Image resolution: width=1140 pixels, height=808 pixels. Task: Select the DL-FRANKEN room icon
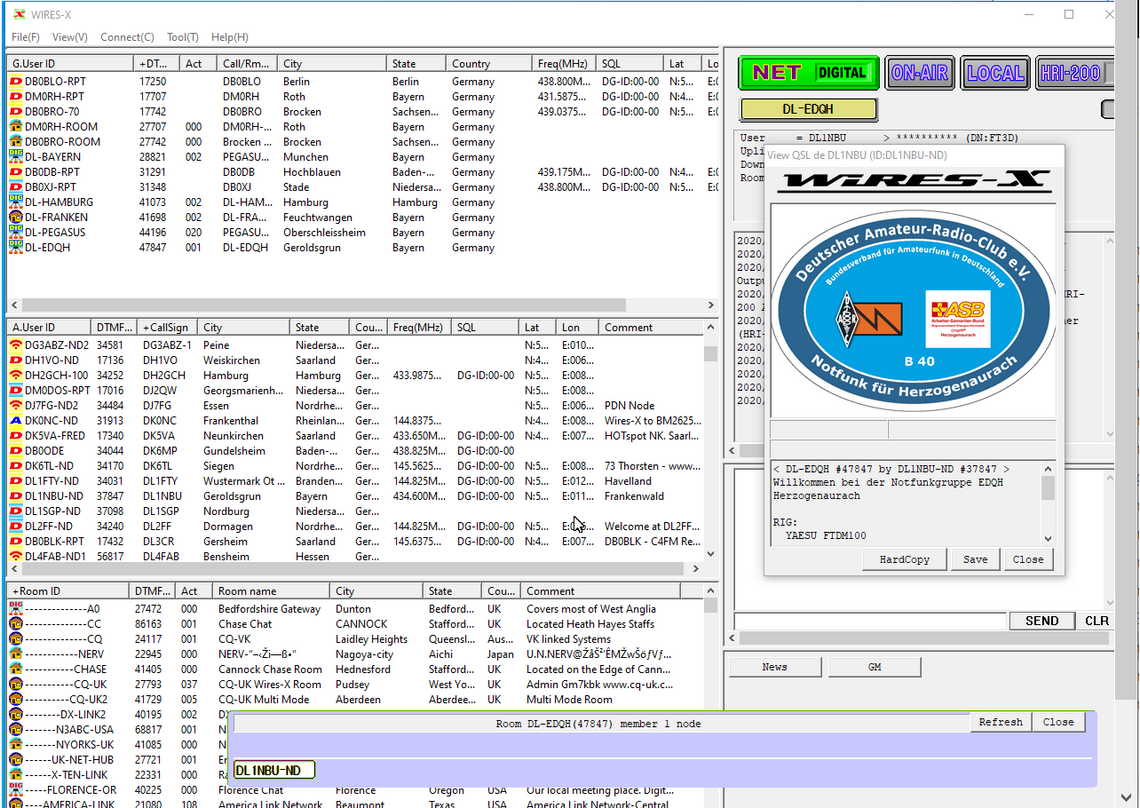[16, 217]
